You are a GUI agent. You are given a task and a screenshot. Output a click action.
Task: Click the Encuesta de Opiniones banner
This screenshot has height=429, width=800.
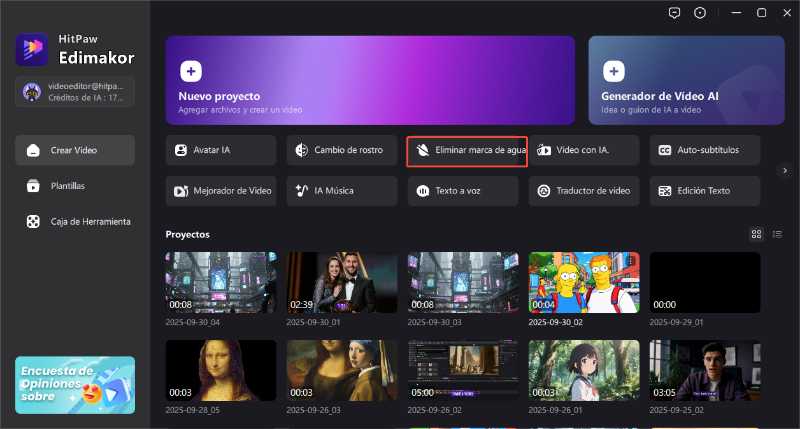75,384
